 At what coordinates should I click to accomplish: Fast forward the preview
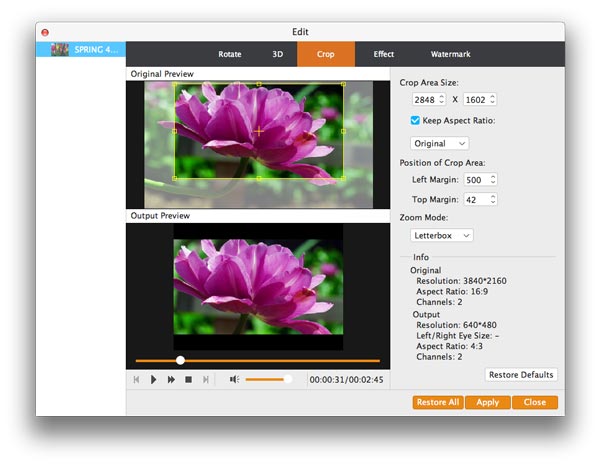click(171, 379)
